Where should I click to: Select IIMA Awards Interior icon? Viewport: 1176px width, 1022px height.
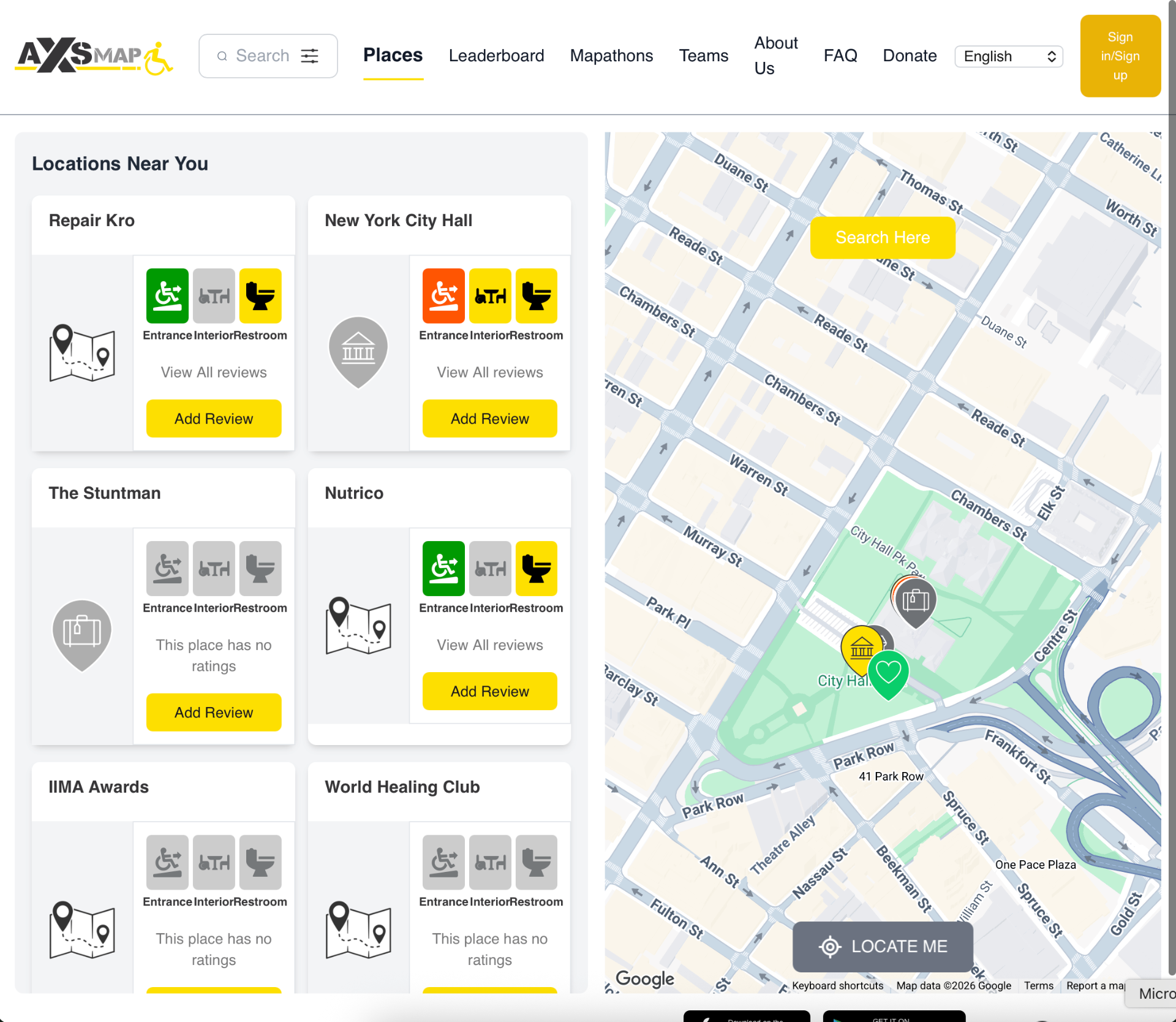[x=214, y=863]
